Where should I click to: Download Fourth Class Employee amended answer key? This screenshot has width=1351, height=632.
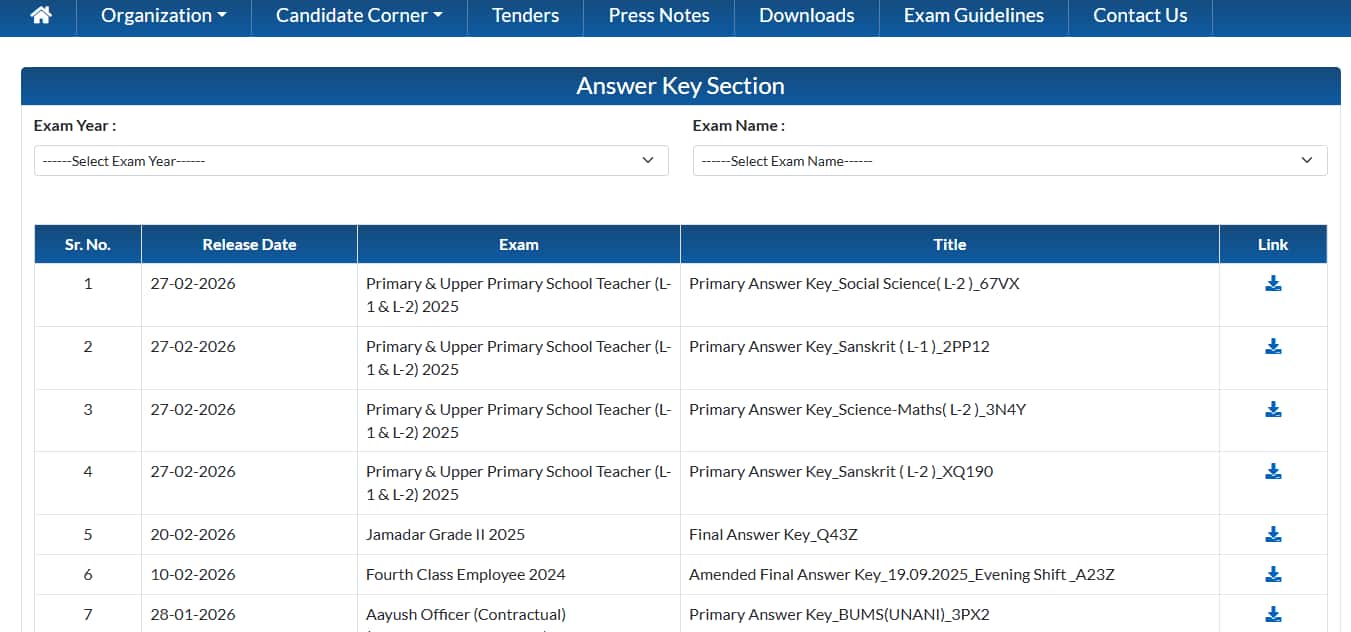(x=1273, y=575)
